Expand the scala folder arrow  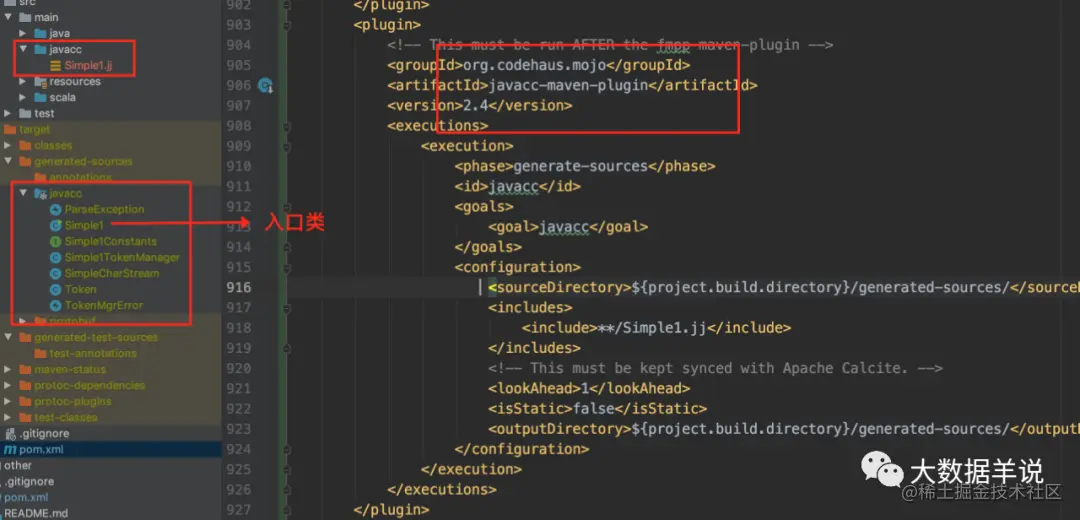(23, 97)
